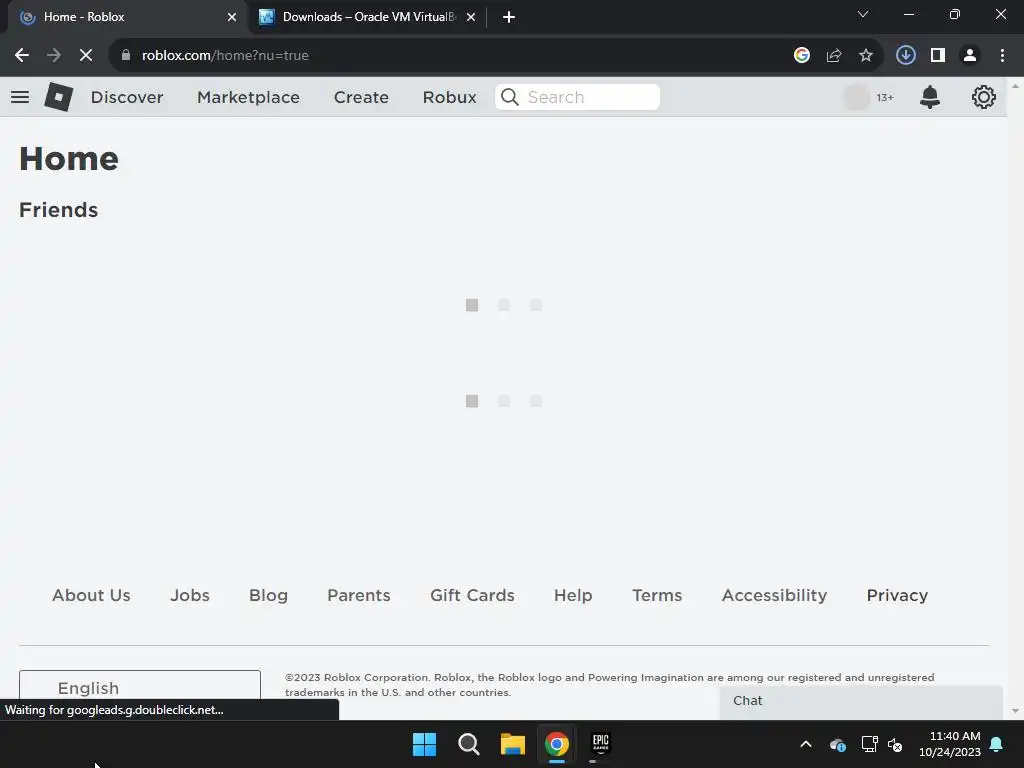
Task: Click the browser forward arrow
Action: pyautogui.click(x=54, y=56)
